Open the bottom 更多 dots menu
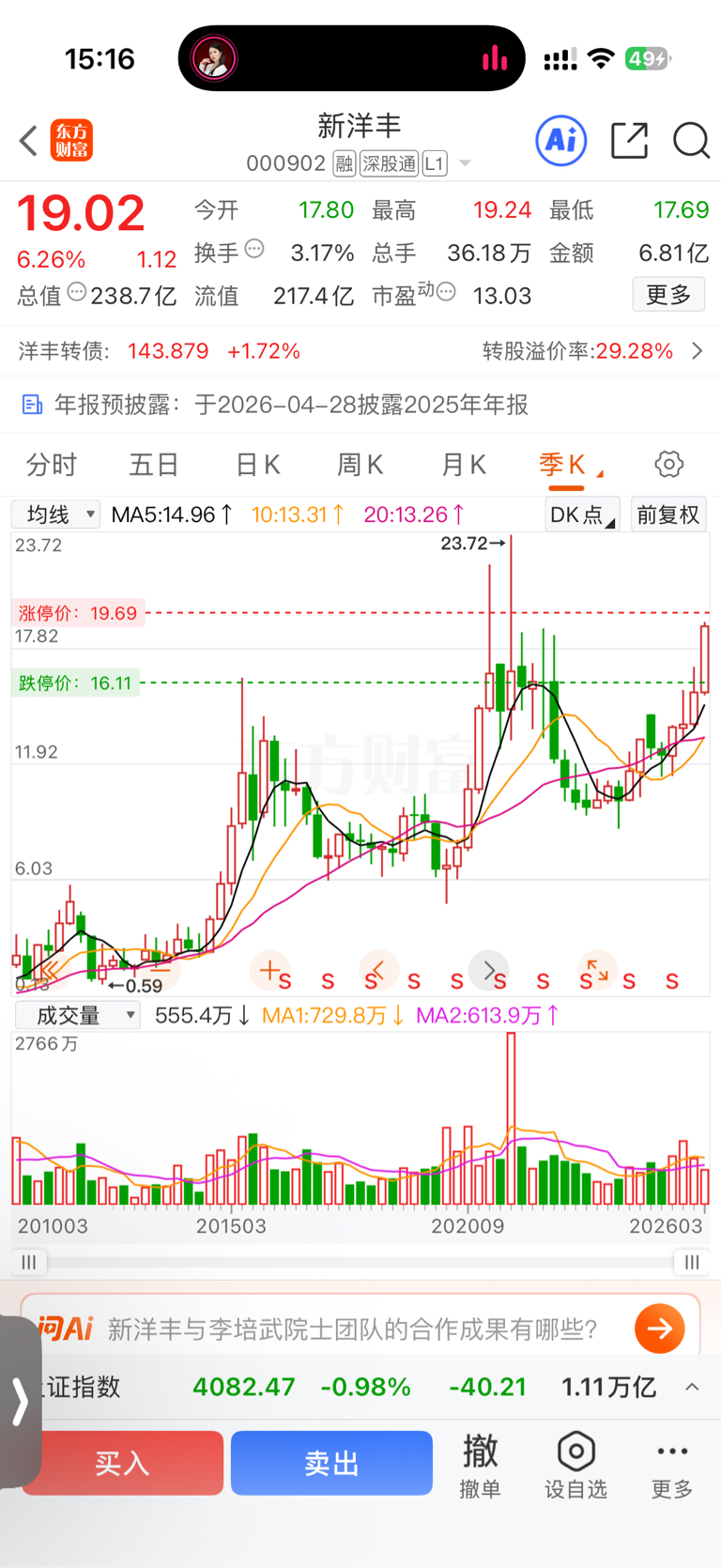Viewport: 721px width, 1568px height. [672, 1465]
